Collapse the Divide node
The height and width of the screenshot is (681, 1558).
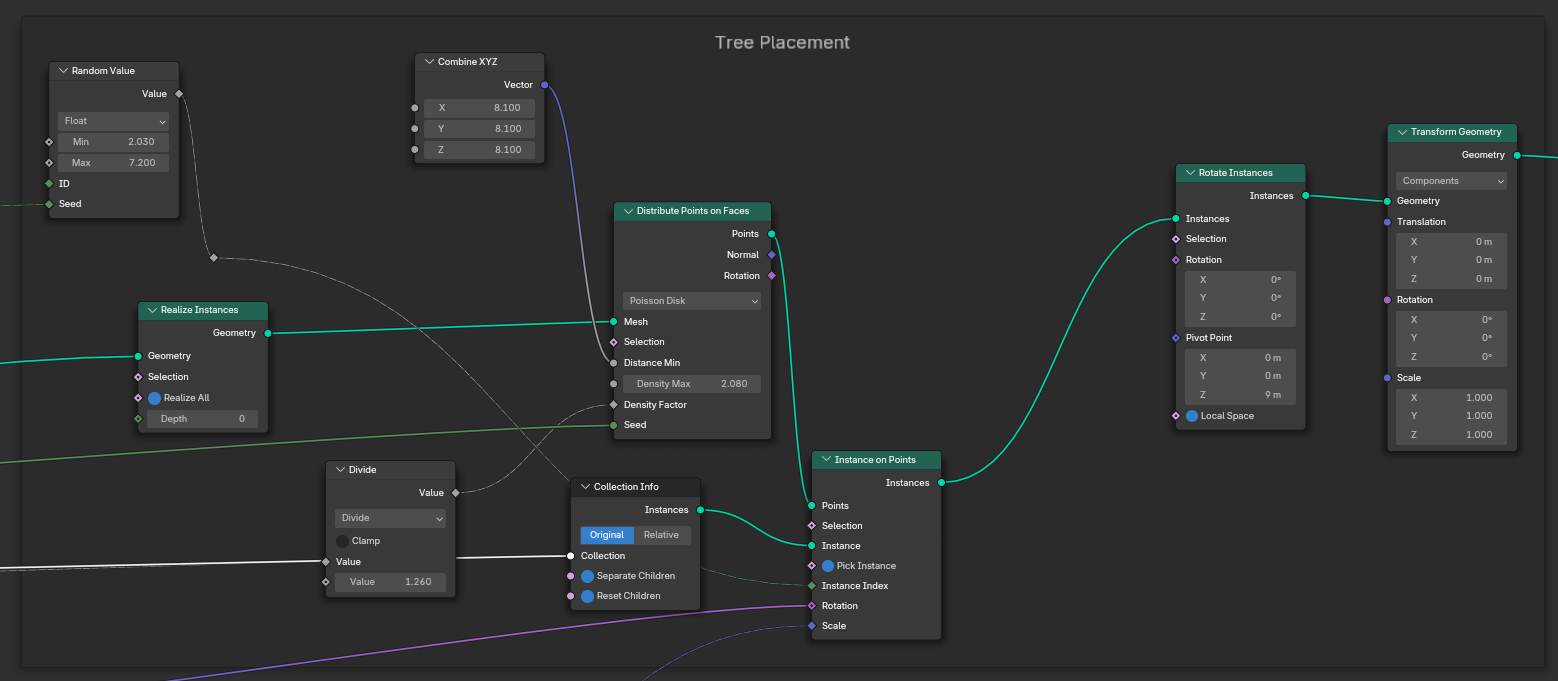[x=340, y=470]
